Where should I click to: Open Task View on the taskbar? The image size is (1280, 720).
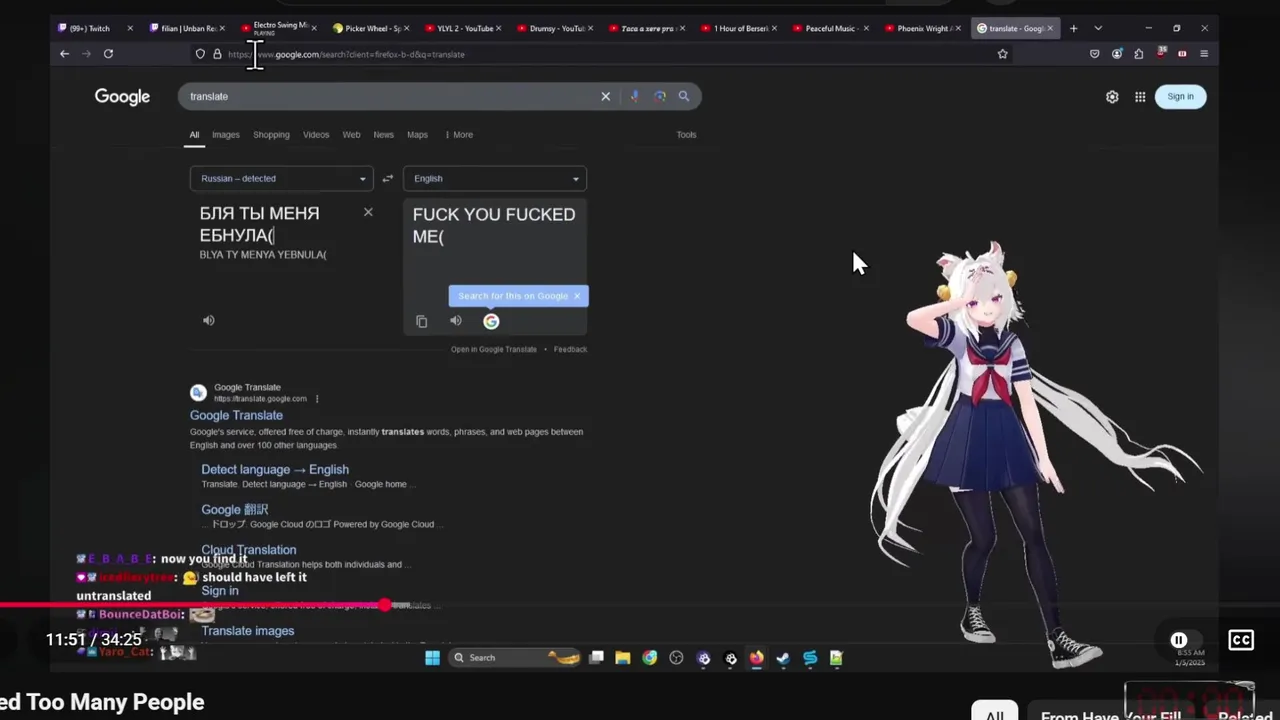pyautogui.click(x=596, y=657)
